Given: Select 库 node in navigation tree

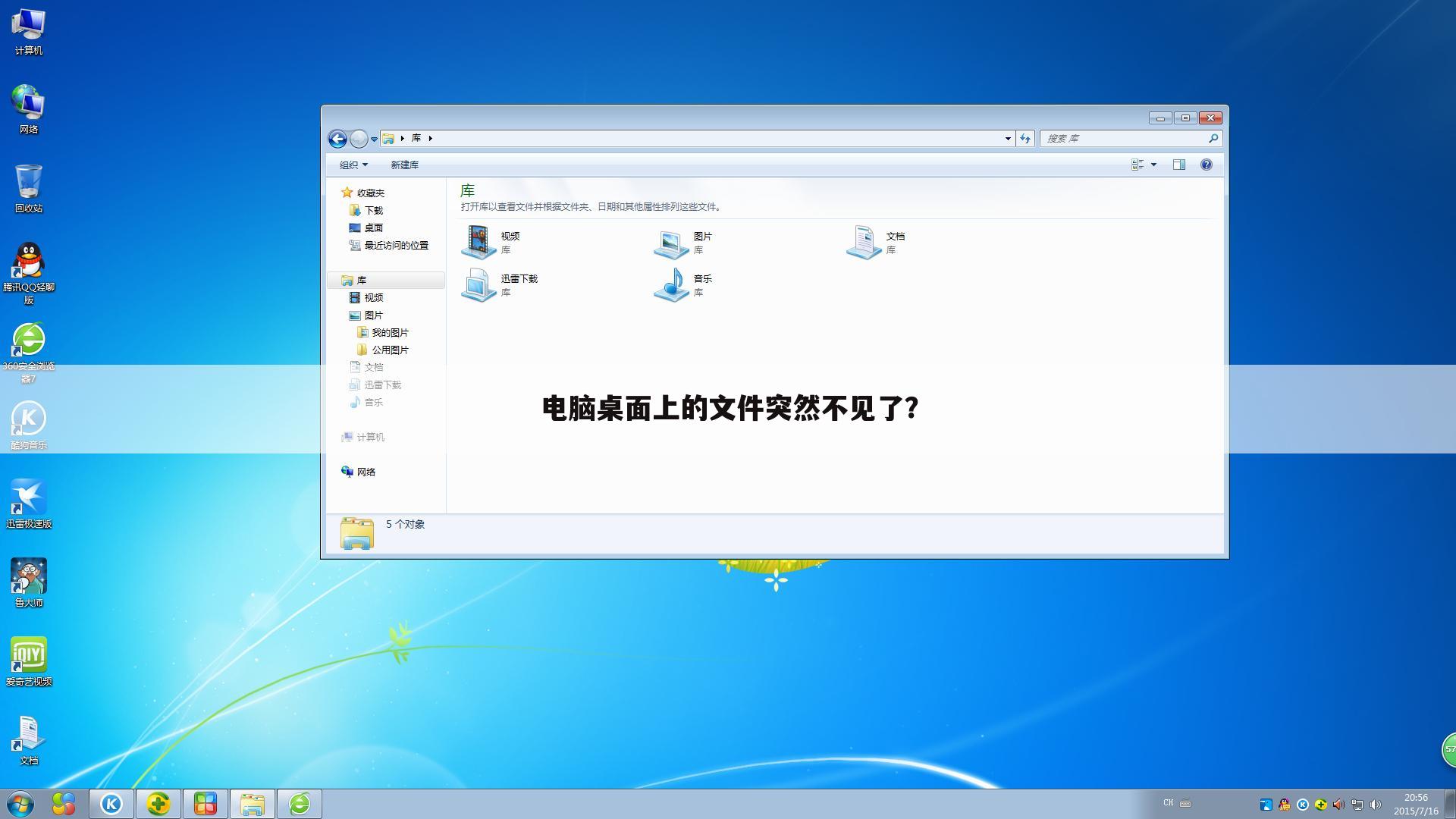Looking at the screenshot, I should [x=386, y=280].
